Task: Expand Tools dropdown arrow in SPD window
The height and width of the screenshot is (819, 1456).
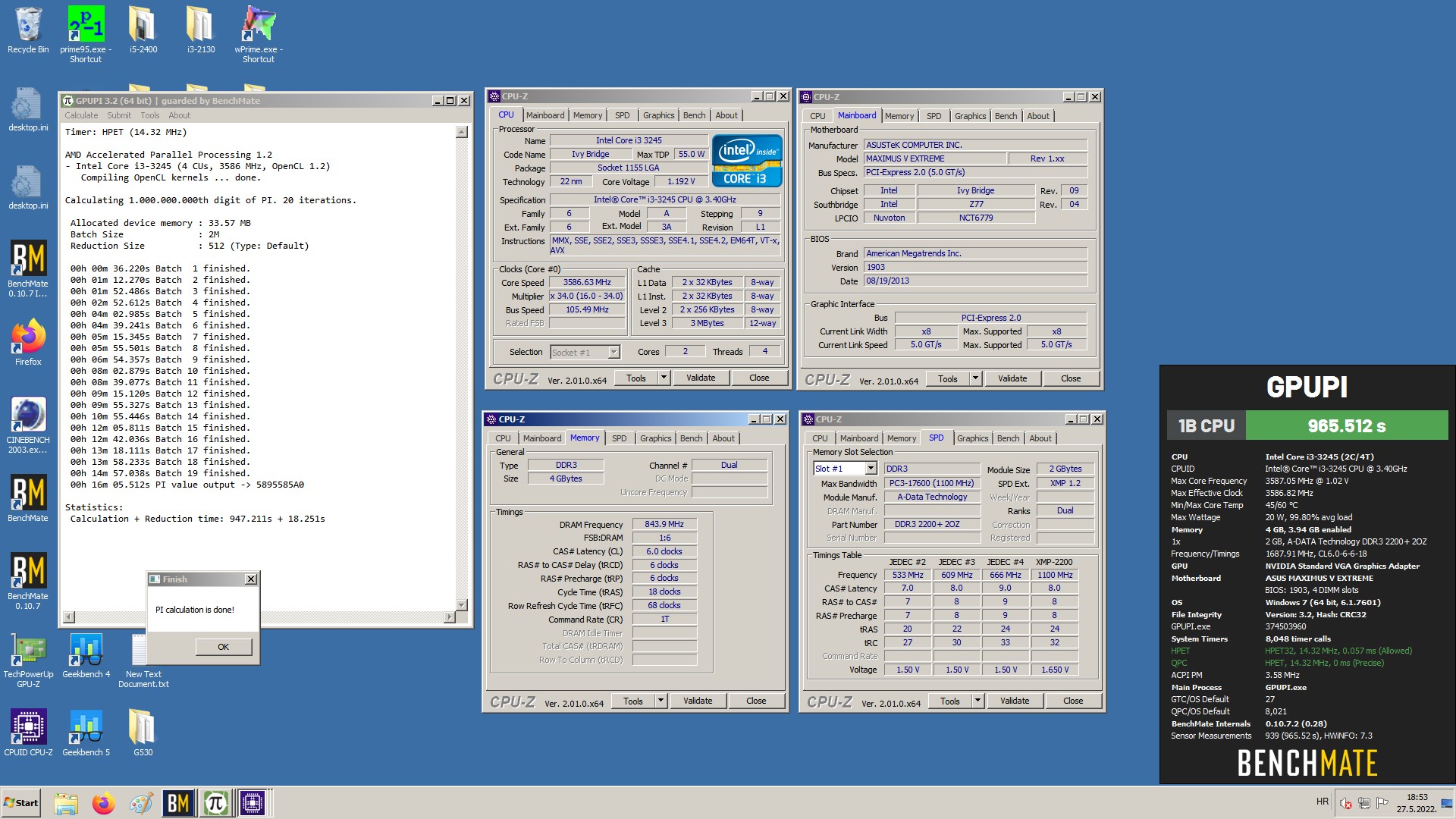Action: [x=977, y=701]
